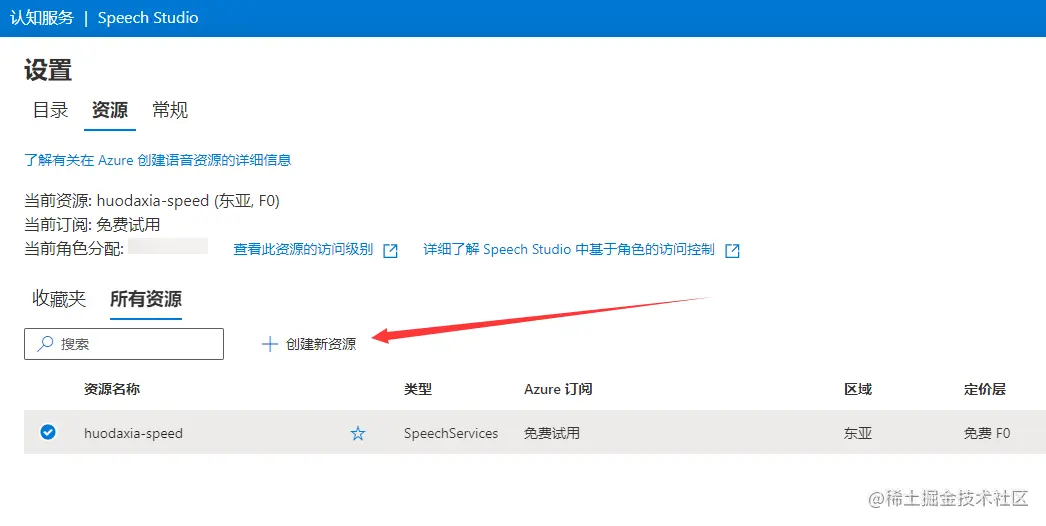Click the 设置 page heading
The height and width of the screenshot is (526, 1046).
click(48, 70)
